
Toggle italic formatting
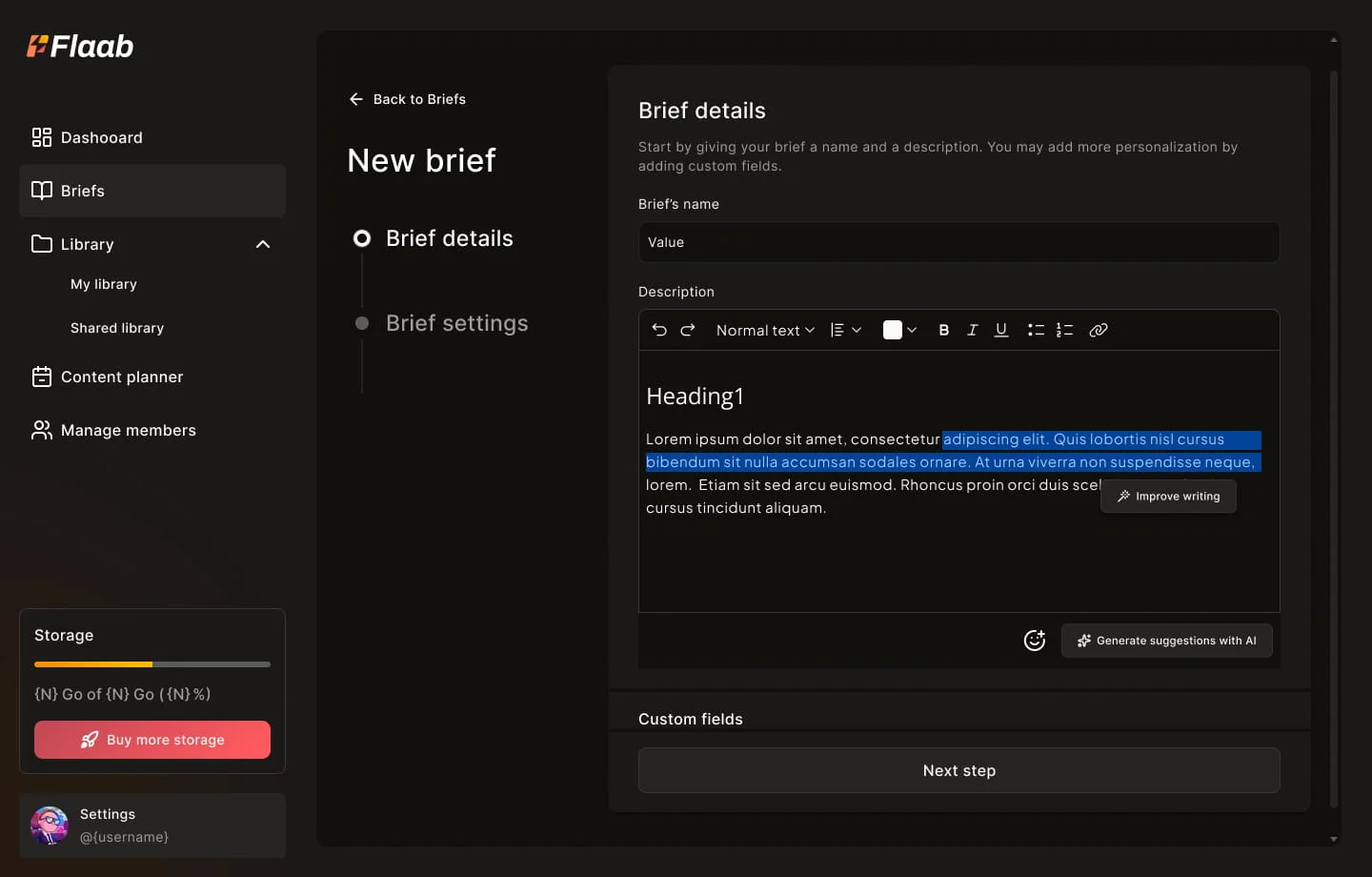(x=972, y=330)
